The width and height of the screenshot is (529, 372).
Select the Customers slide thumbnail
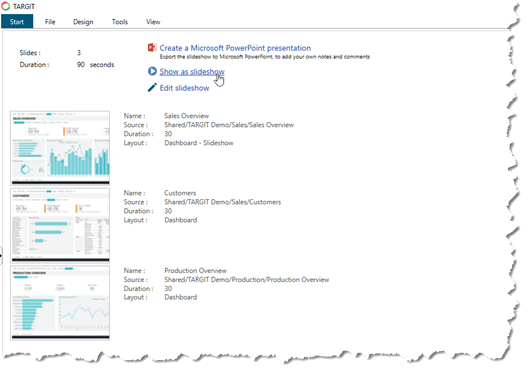point(60,225)
